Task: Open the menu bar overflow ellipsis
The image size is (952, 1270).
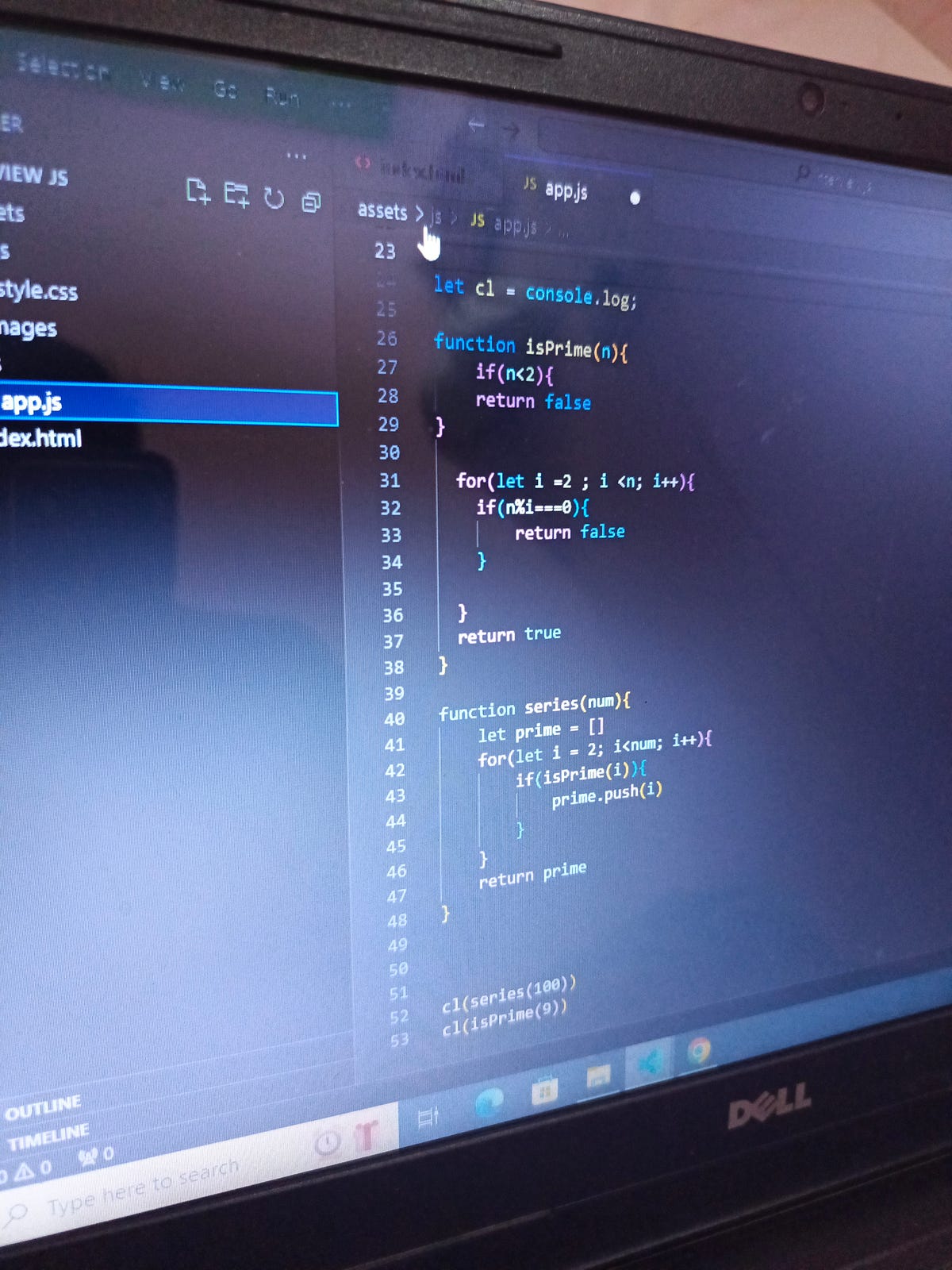Action: coord(340,103)
